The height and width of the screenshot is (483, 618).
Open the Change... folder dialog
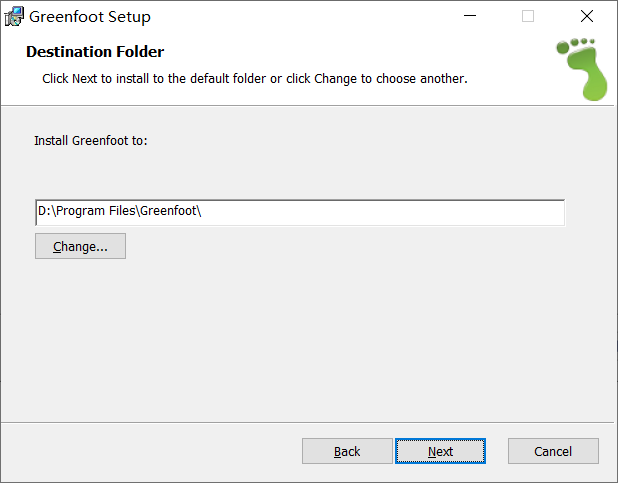[x=80, y=246]
